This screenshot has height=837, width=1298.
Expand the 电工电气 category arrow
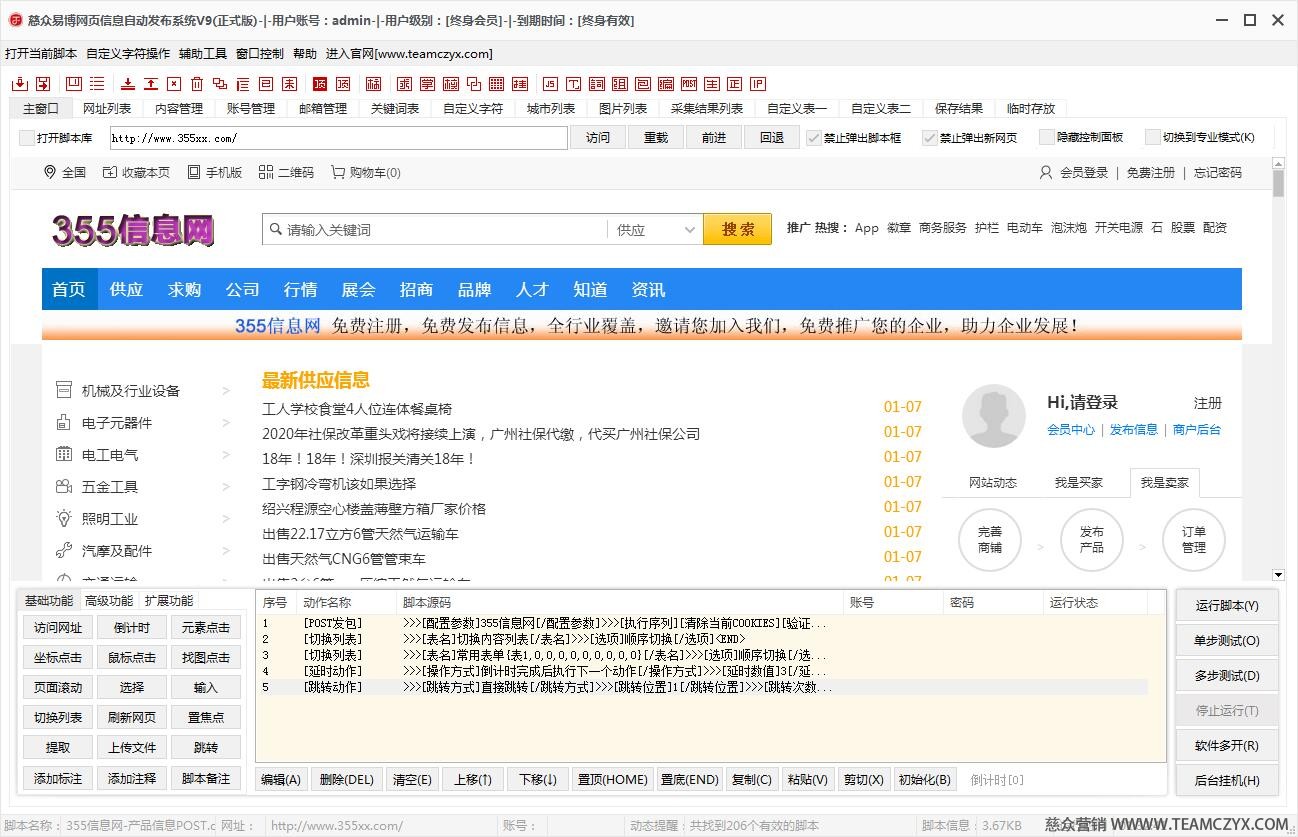click(x=226, y=455)
